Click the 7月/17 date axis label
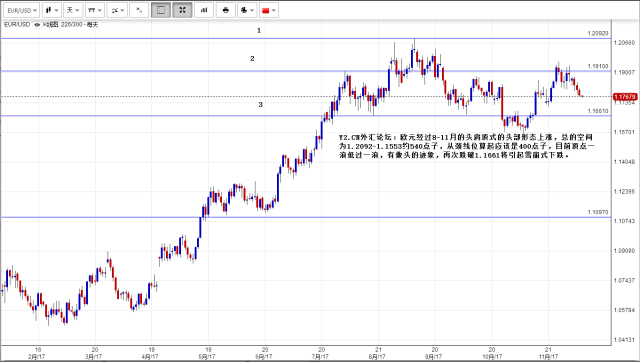 pyautogui.click(x=320, y=357)
